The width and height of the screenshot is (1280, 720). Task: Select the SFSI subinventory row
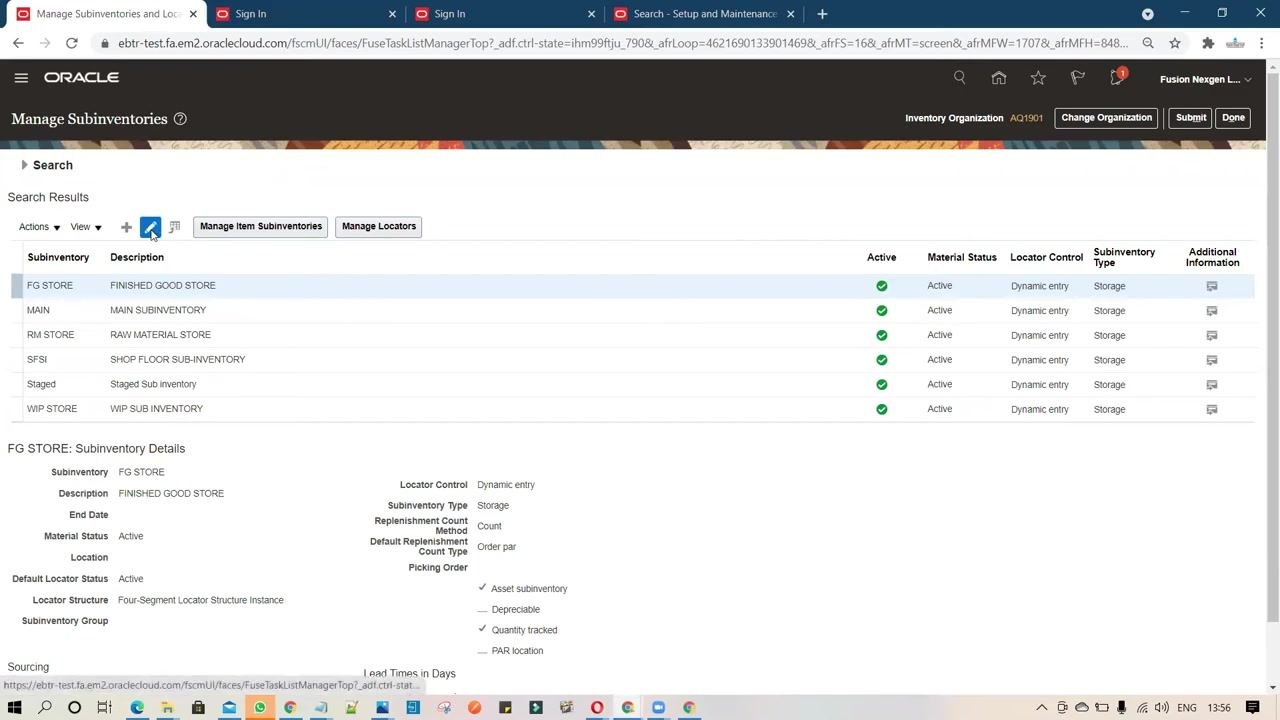point(632,360)
